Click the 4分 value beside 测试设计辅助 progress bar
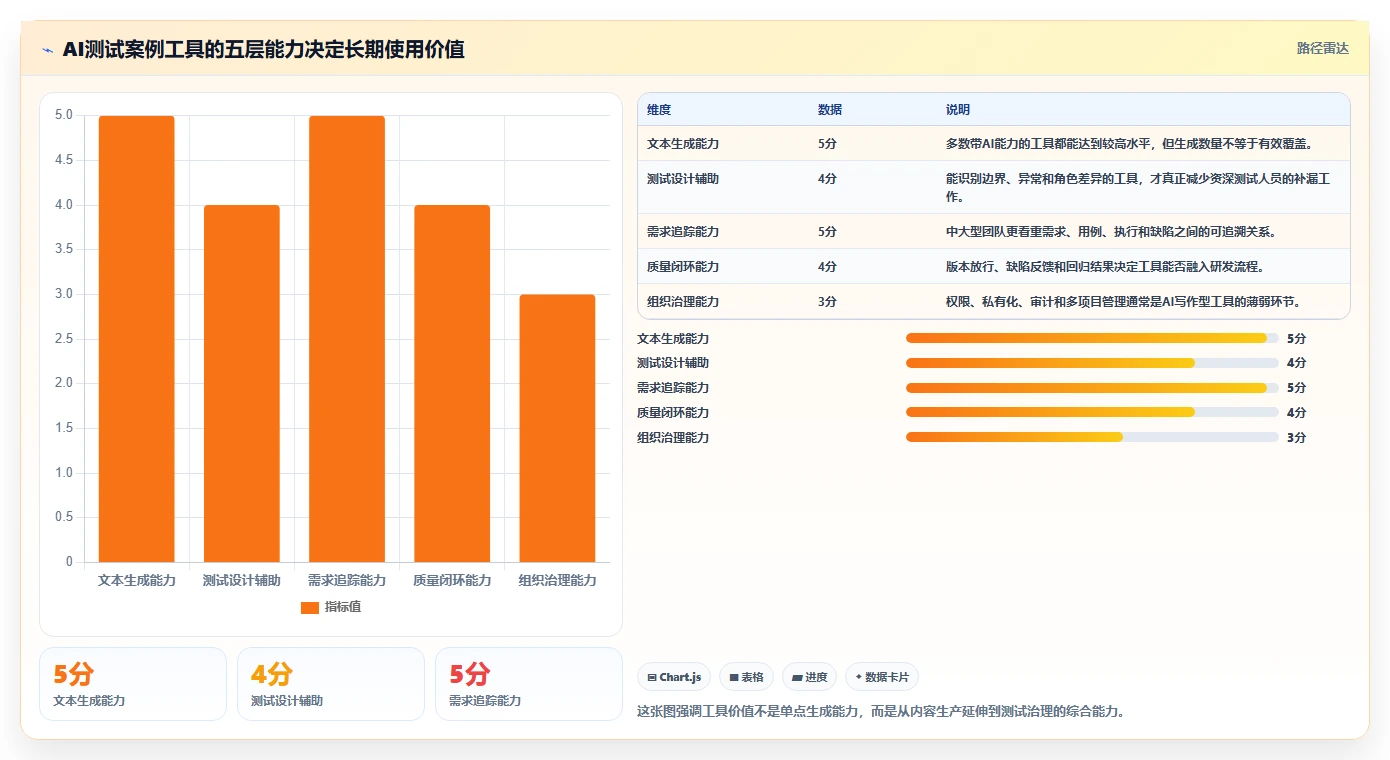Image resolution: width=1390 pixels, height=760 pixels. tap(1296, 363)
